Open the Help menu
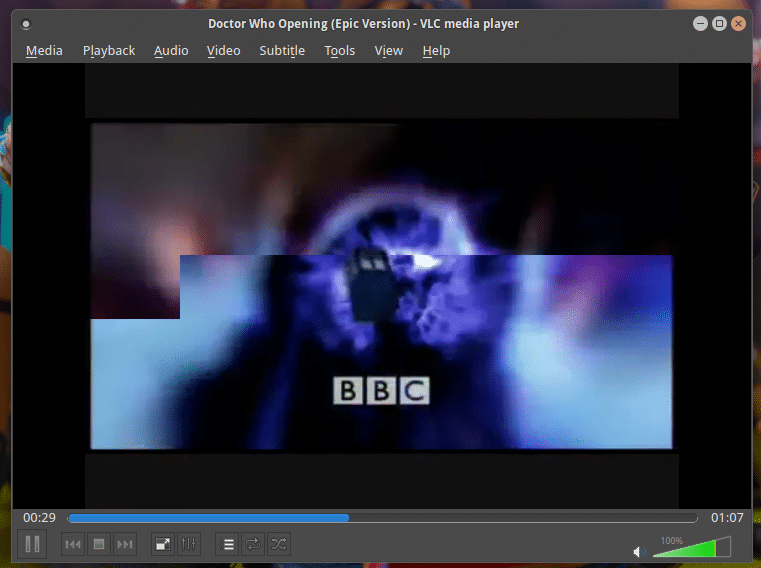The height and width of the screenshot is (568, 761). 436,50
